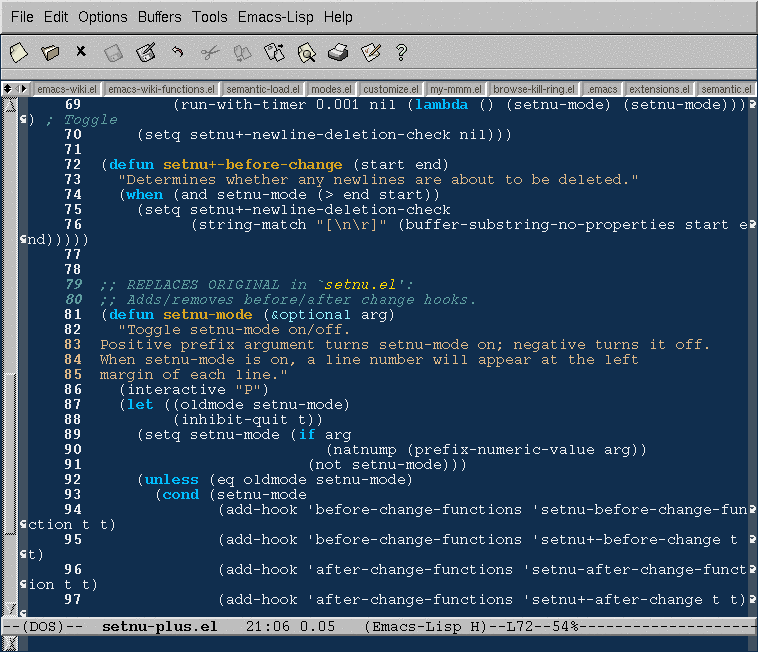The height and width of the screenshot is (652, 758).
Task: Click the Paste toolbar icon
Action: [x=274, y=51]
